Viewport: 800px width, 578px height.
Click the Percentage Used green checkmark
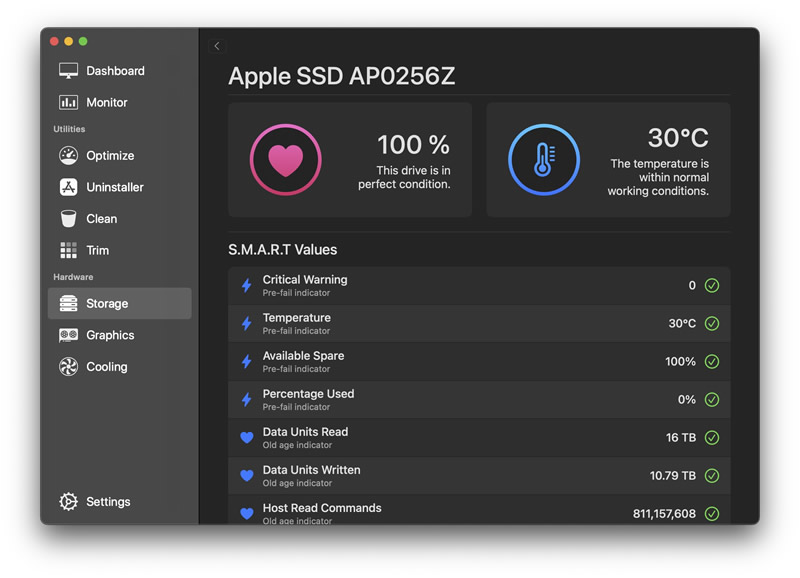712,399
